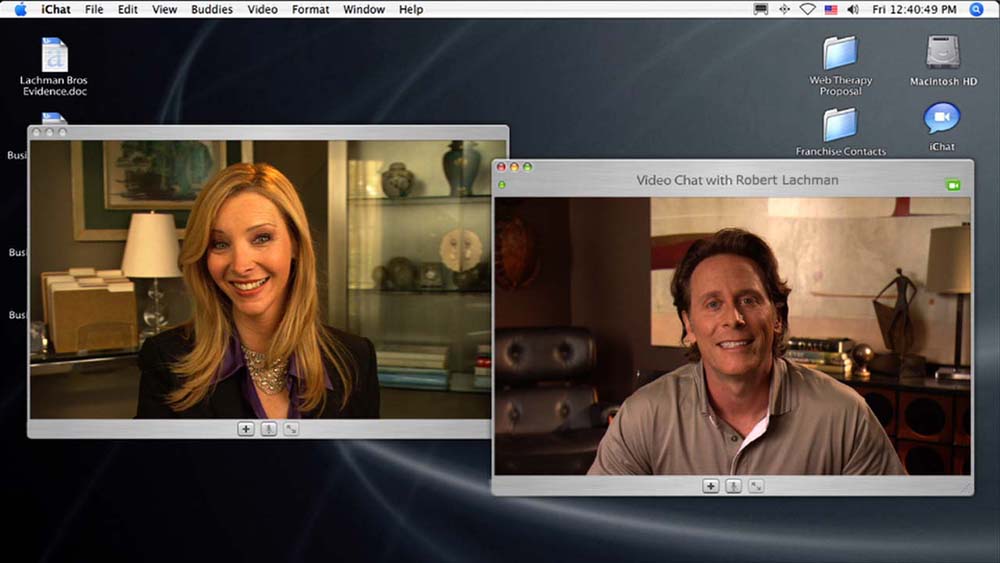1000x563 pixels.
Task: Open the iChat desktop icon
Action: [x=941, y=120]
